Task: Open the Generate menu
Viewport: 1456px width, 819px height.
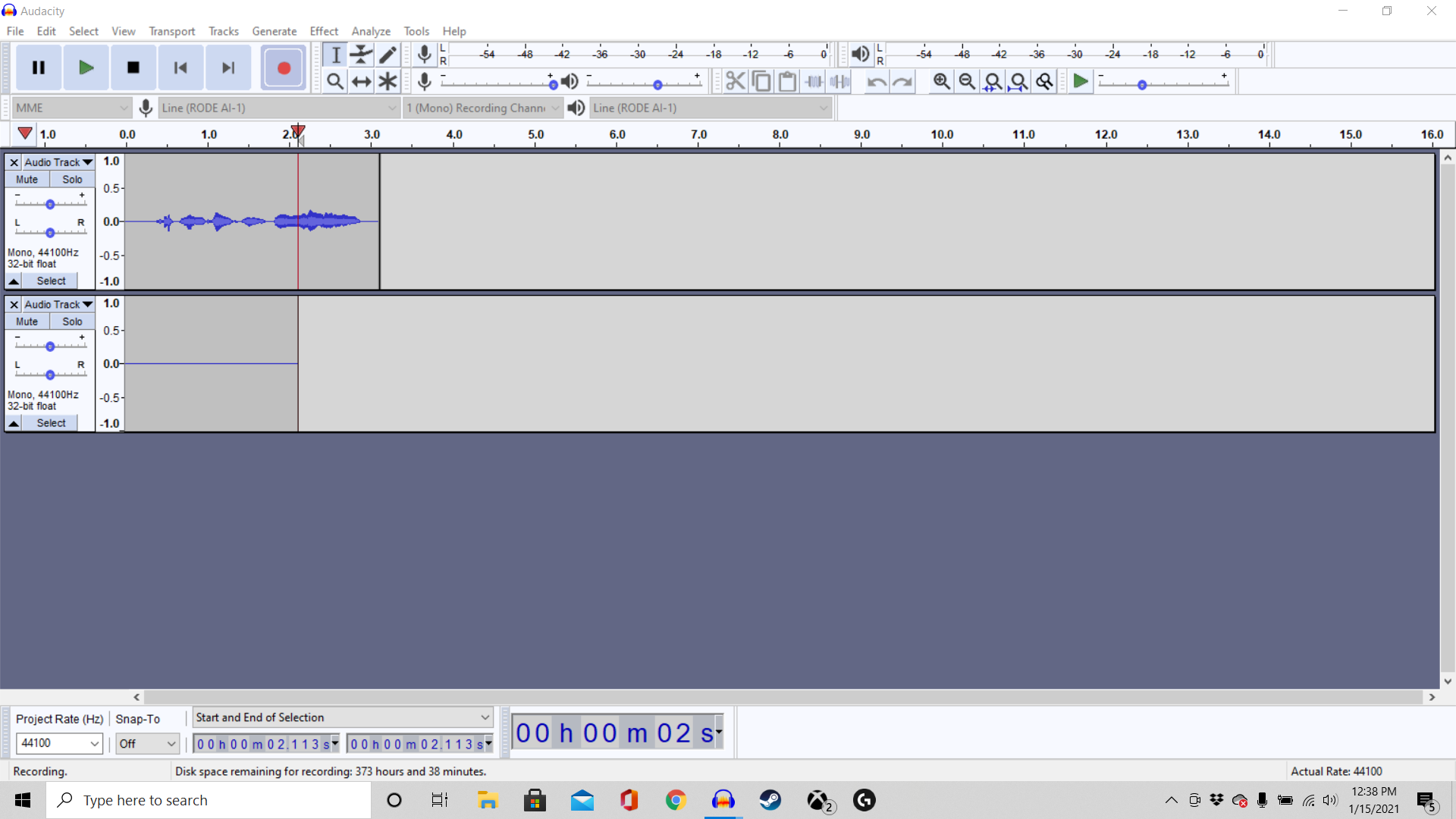Action: click(x=275, y=31)
